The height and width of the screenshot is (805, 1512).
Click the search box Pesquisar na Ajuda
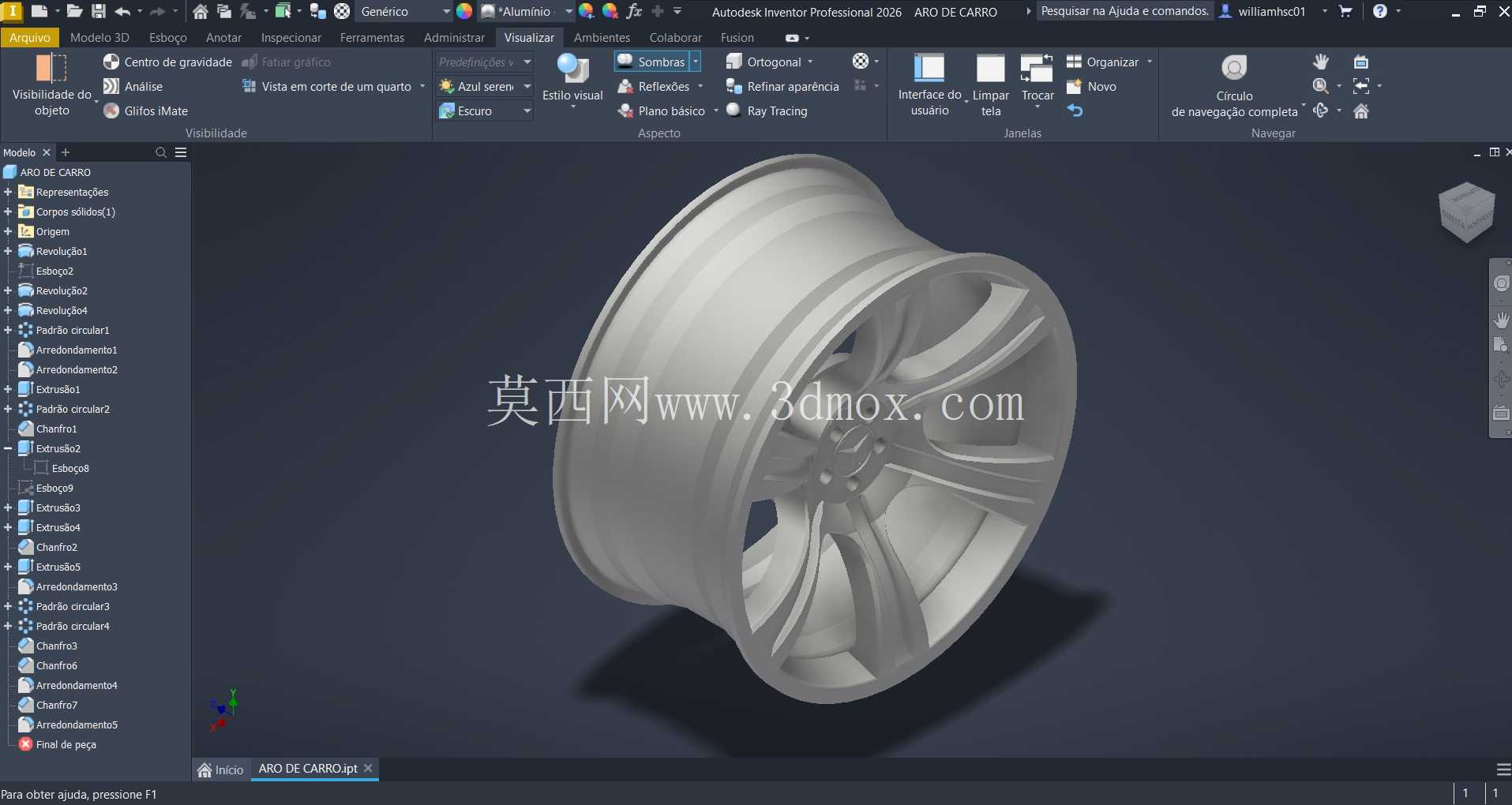click(1124, 11)
